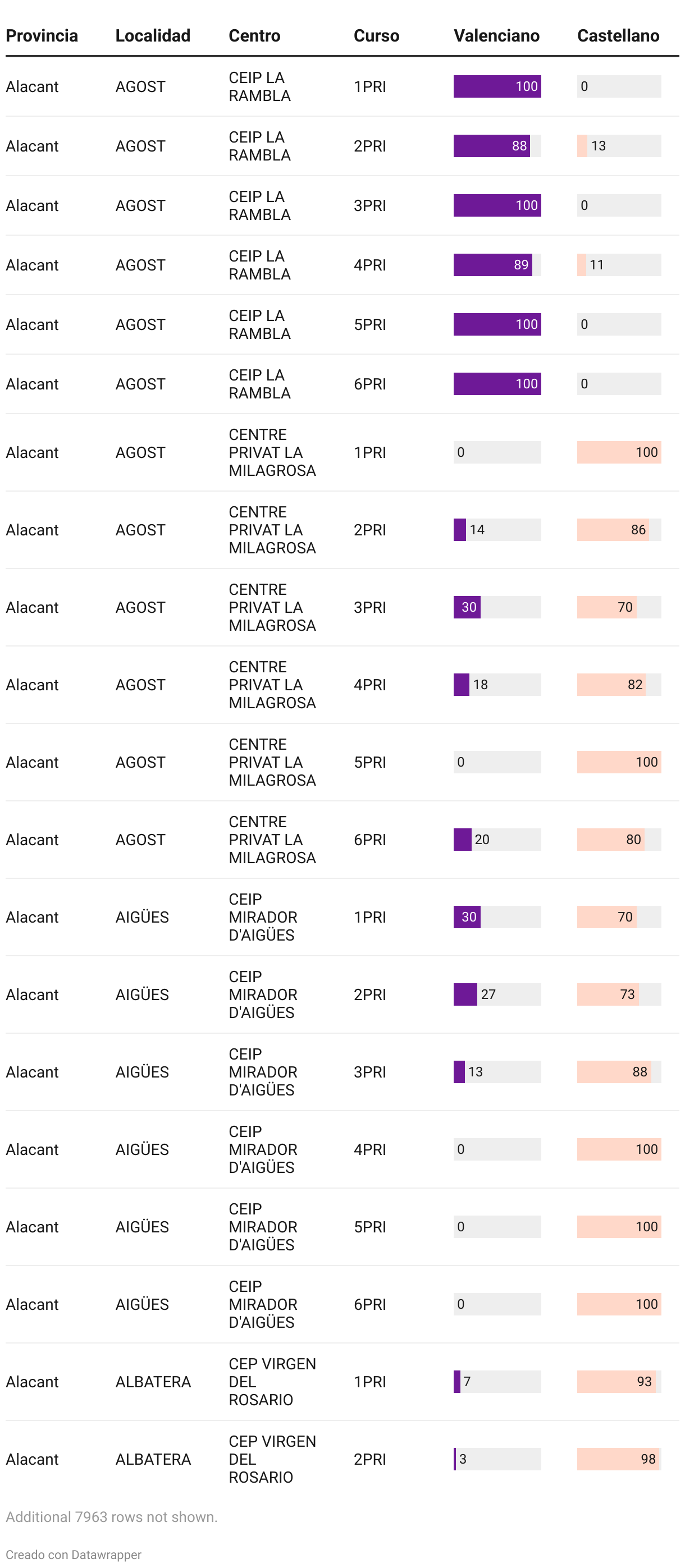685x1568 pixels.
Task: Click the Valenciano bar showing 7
Action: click(x=456, y=1381)
